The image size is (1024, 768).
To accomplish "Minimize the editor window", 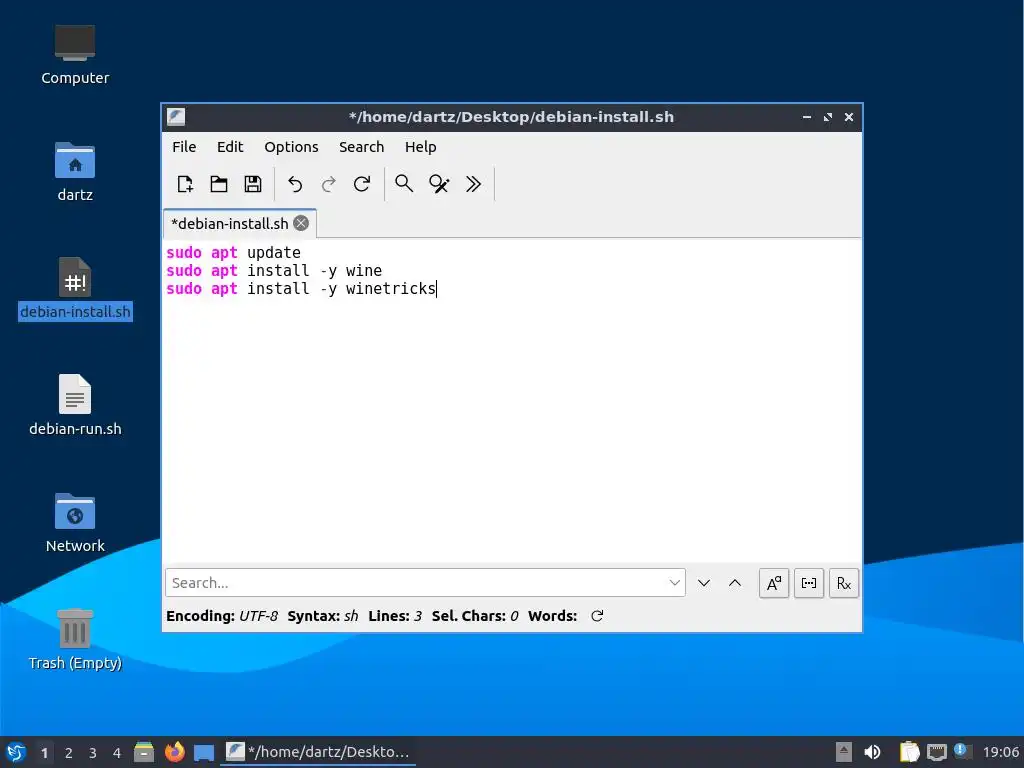I will pos(807,117).
